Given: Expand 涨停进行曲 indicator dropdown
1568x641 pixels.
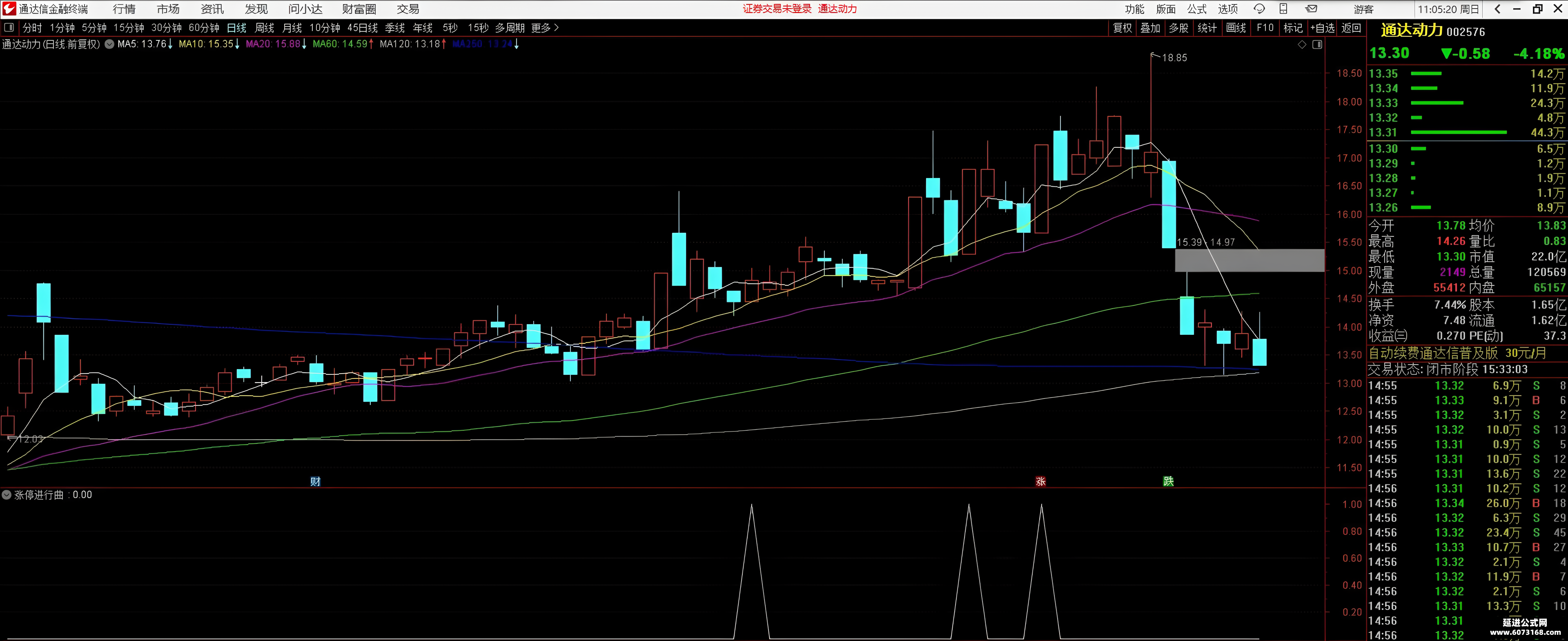Looking at the screenshot, I should click(7, 495).
